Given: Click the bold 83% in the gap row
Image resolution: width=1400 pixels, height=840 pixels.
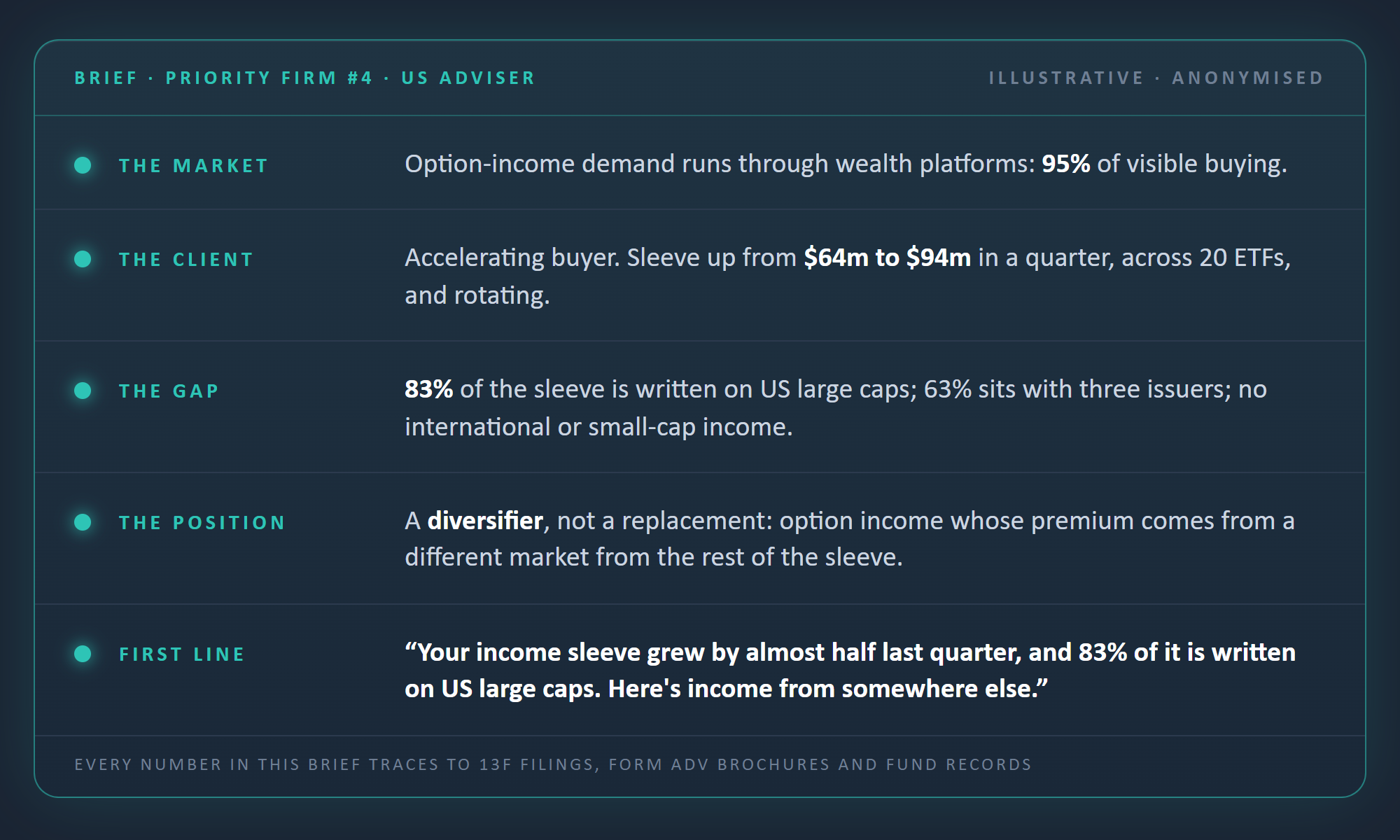Looking at the screenshot, I should [428, 389].
